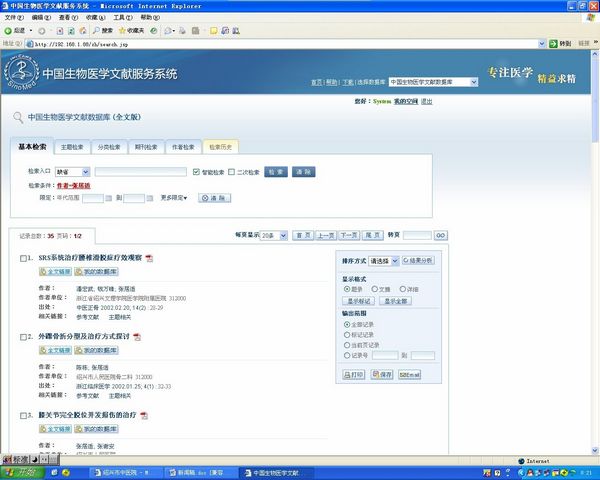The width and height of the screenshot is (600, 480).
Task: Enable the 二次检索 checkbox
Action: pos(231,172)
